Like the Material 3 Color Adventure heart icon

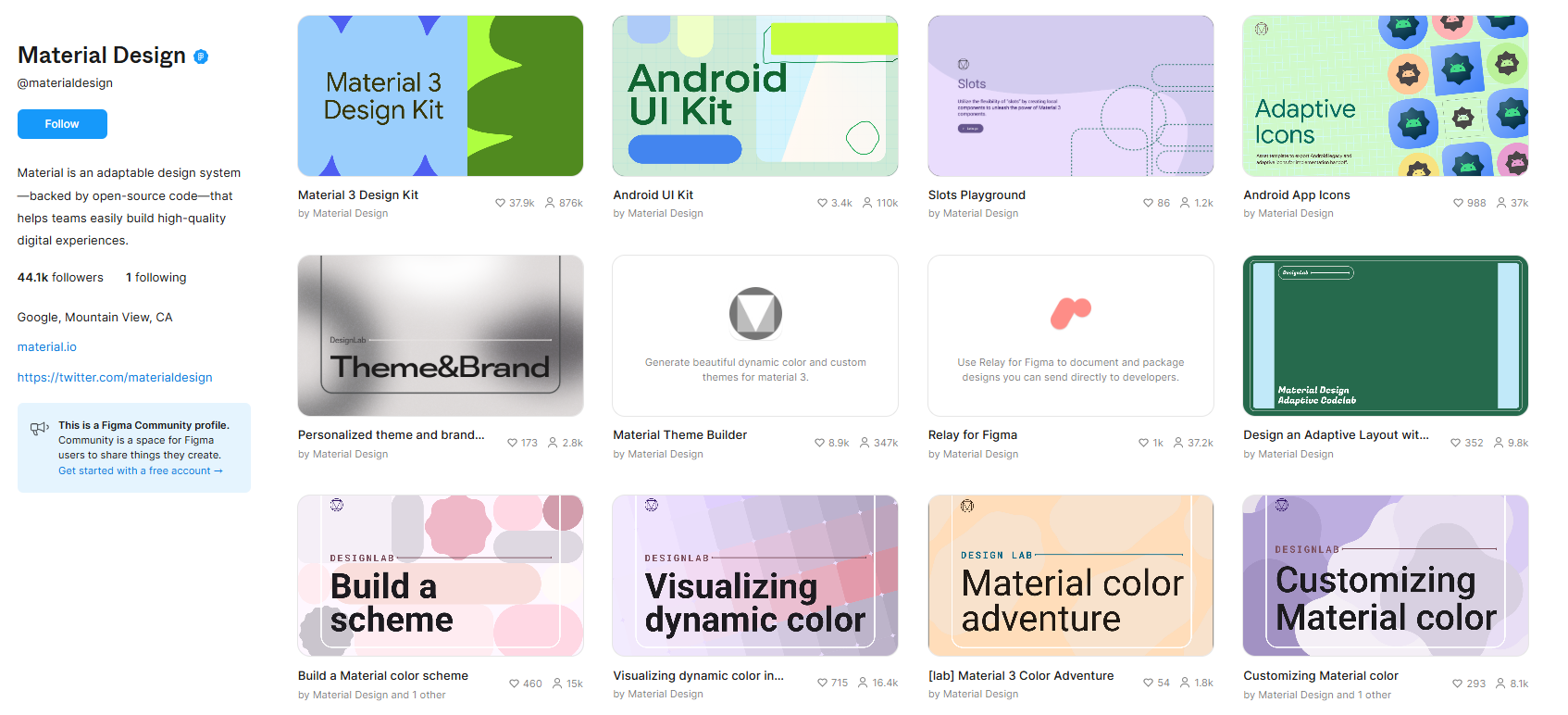(x=1148, y=683)
